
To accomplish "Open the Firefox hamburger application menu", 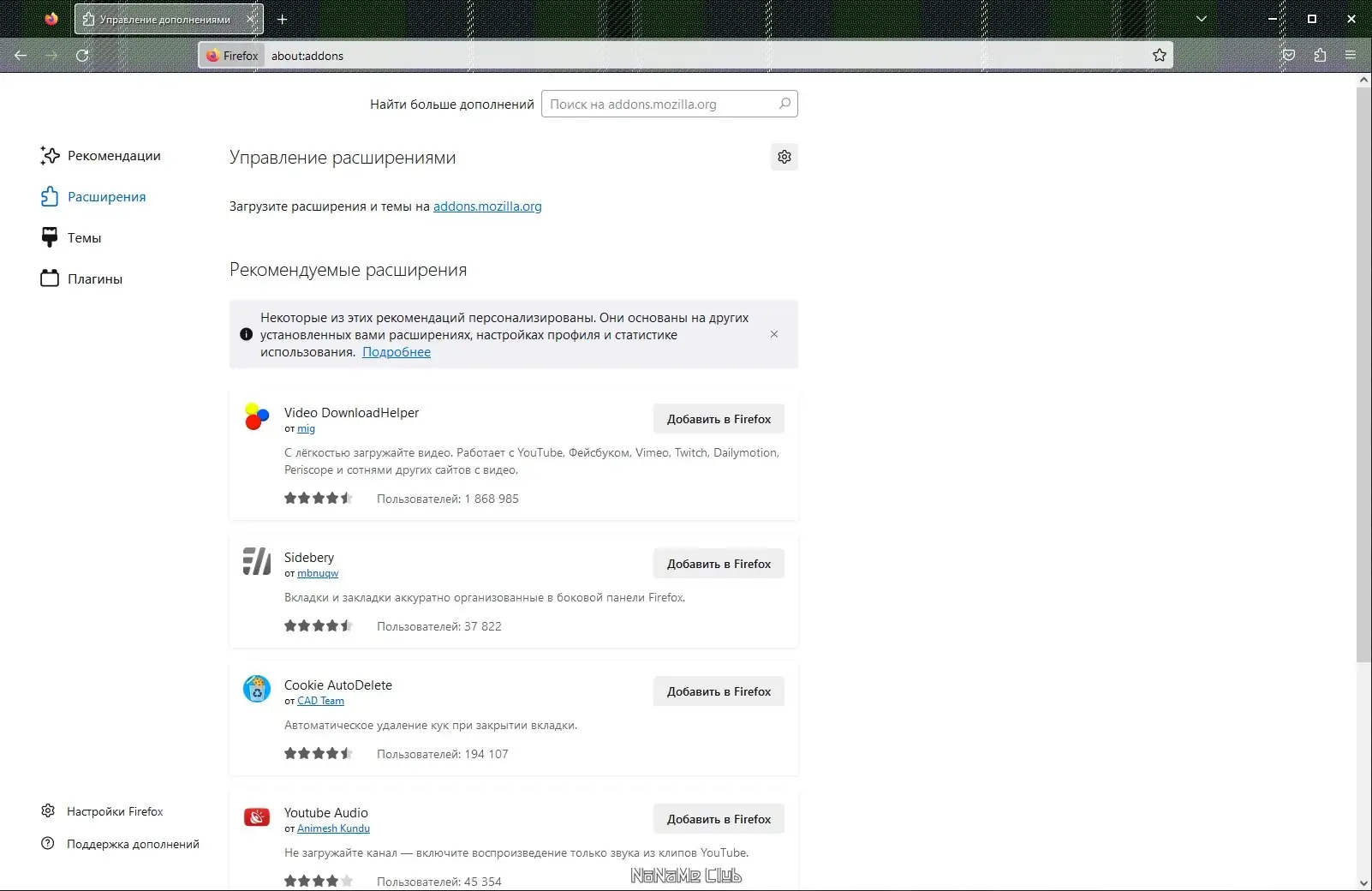I will [1351, 56].
